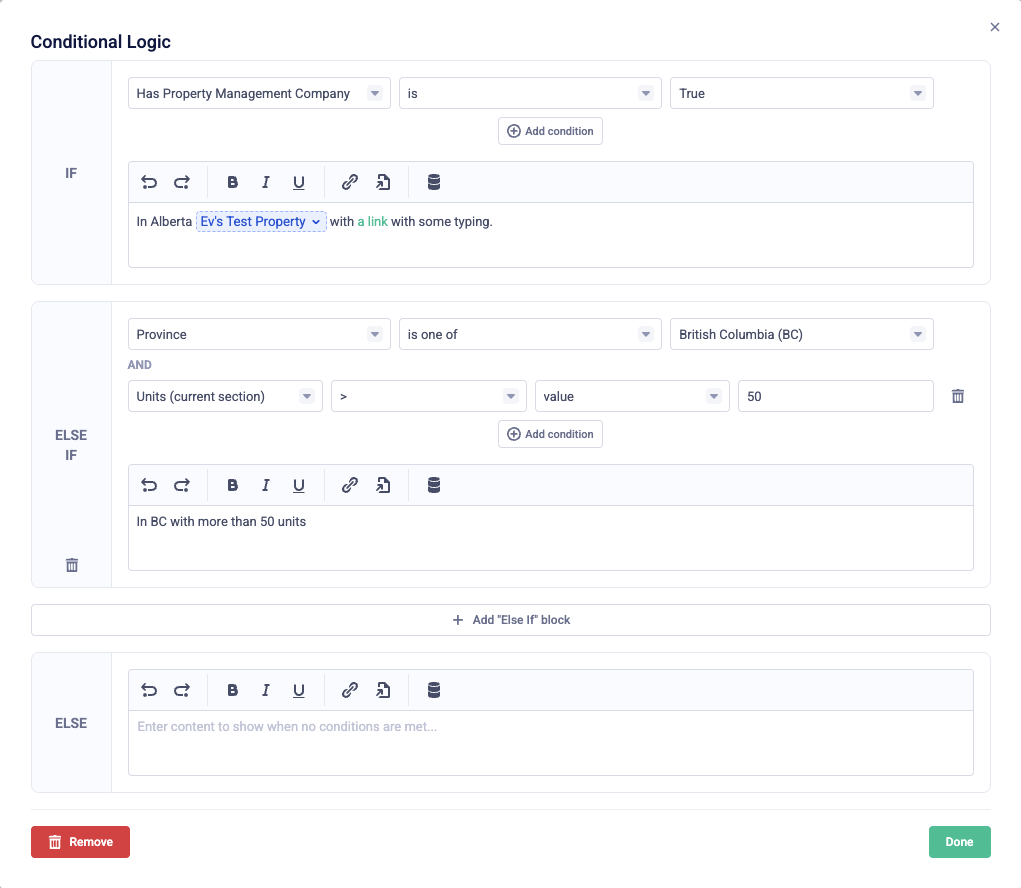Undo in the ELSE block editor
Screen dimensions: 1021x888
click(x=149, y=690)
